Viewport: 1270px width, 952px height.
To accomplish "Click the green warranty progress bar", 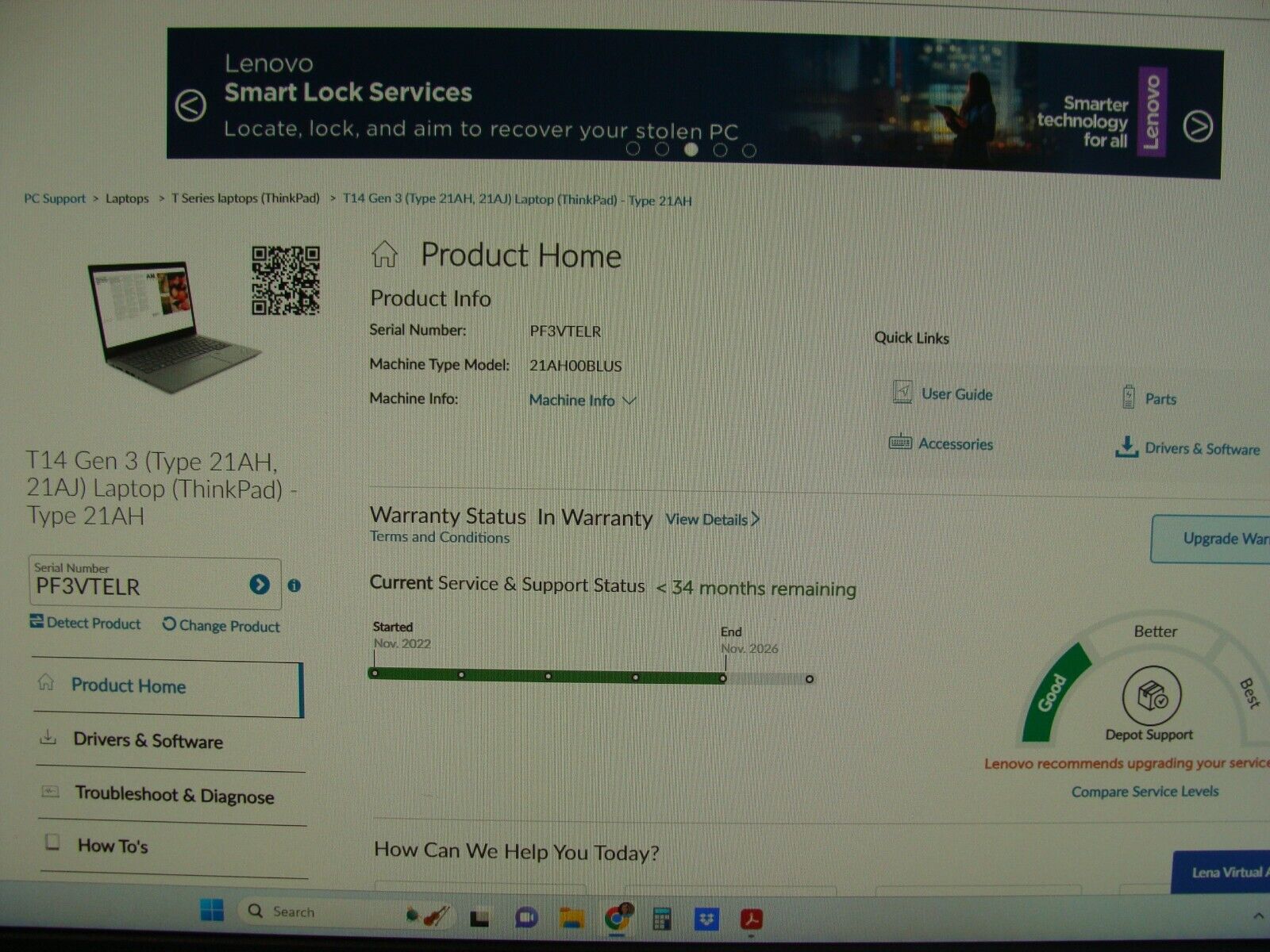I will pos(548,676).
